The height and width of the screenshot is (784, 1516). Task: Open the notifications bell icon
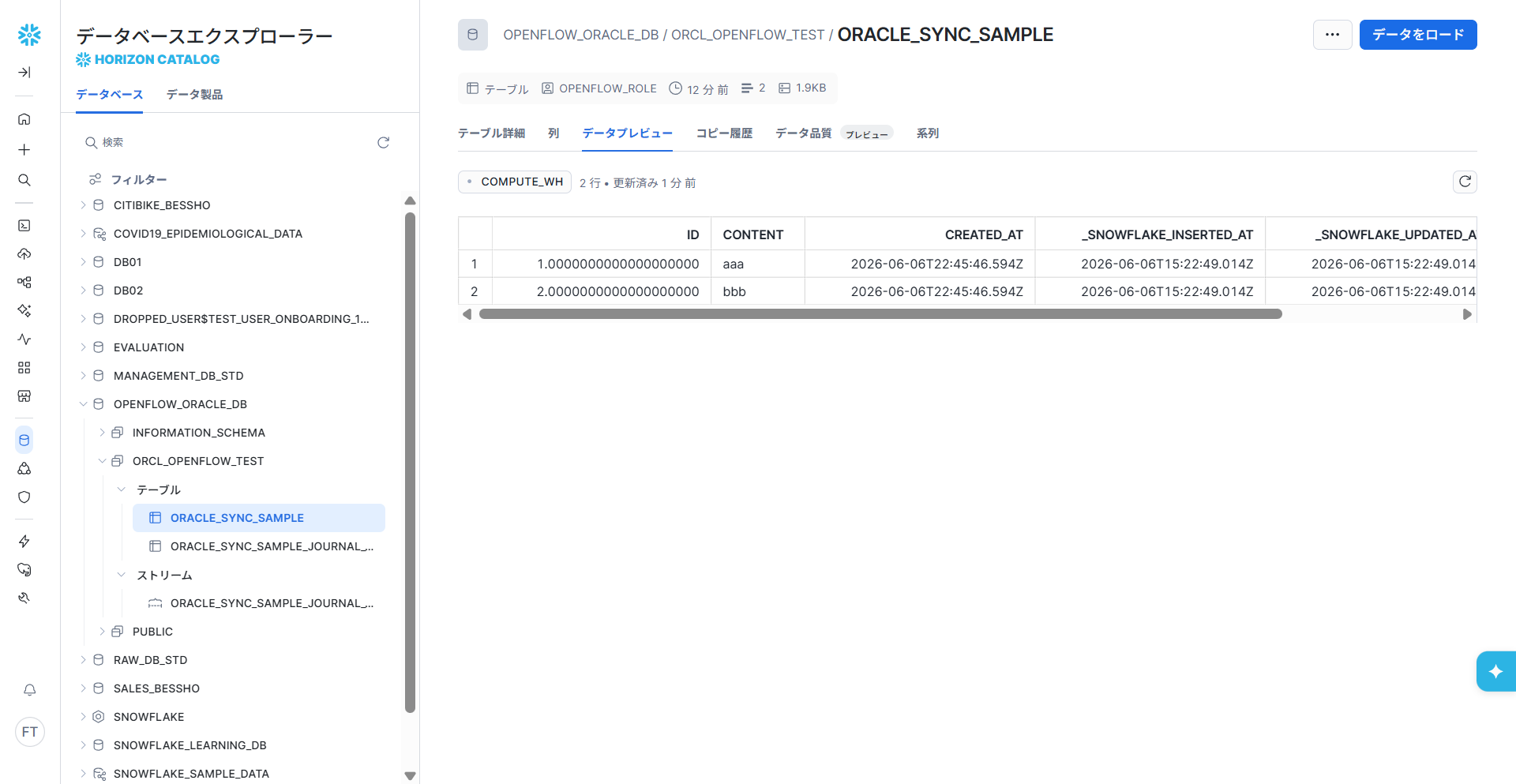[30, 690]
